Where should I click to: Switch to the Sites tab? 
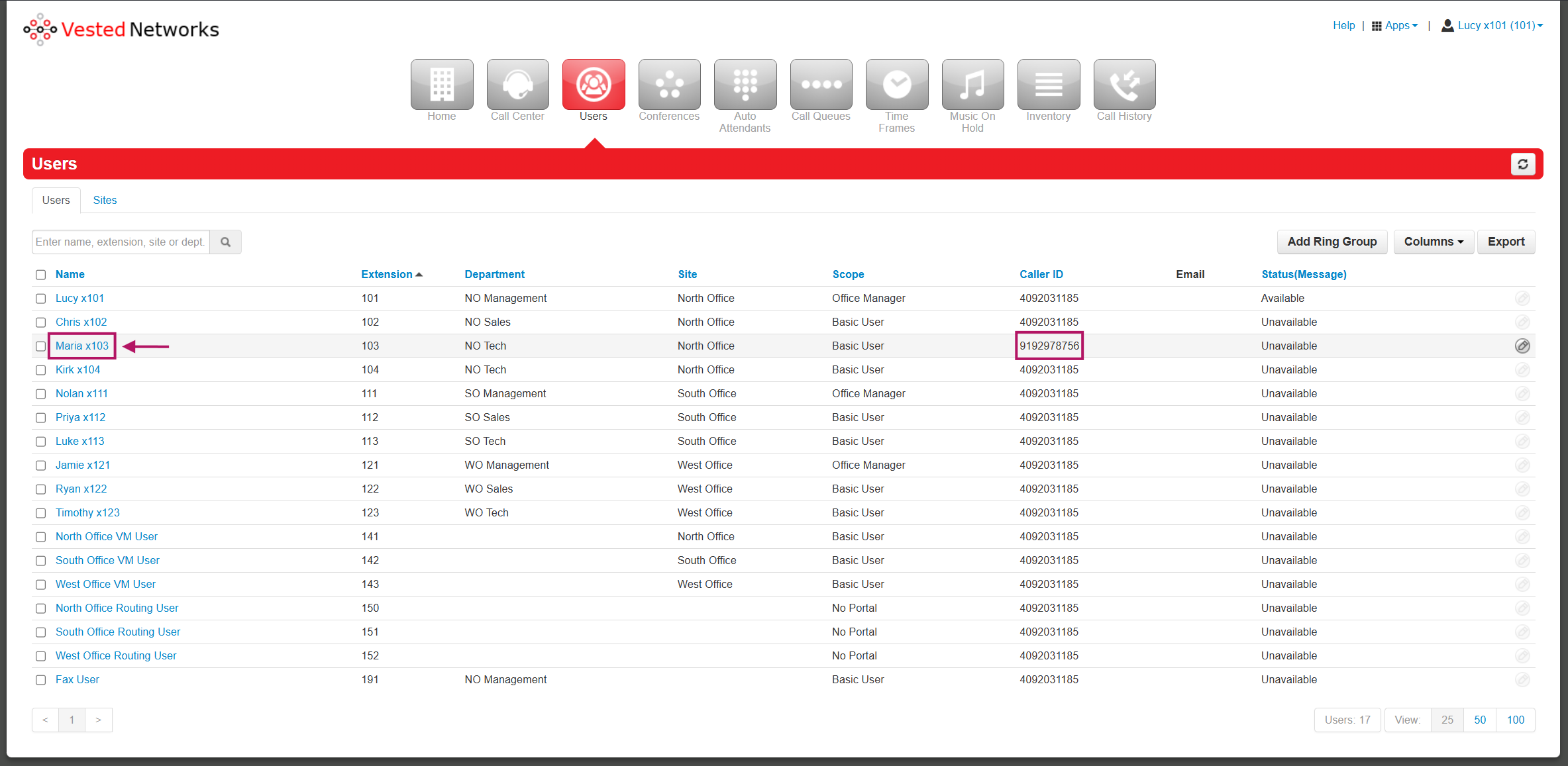105,201
